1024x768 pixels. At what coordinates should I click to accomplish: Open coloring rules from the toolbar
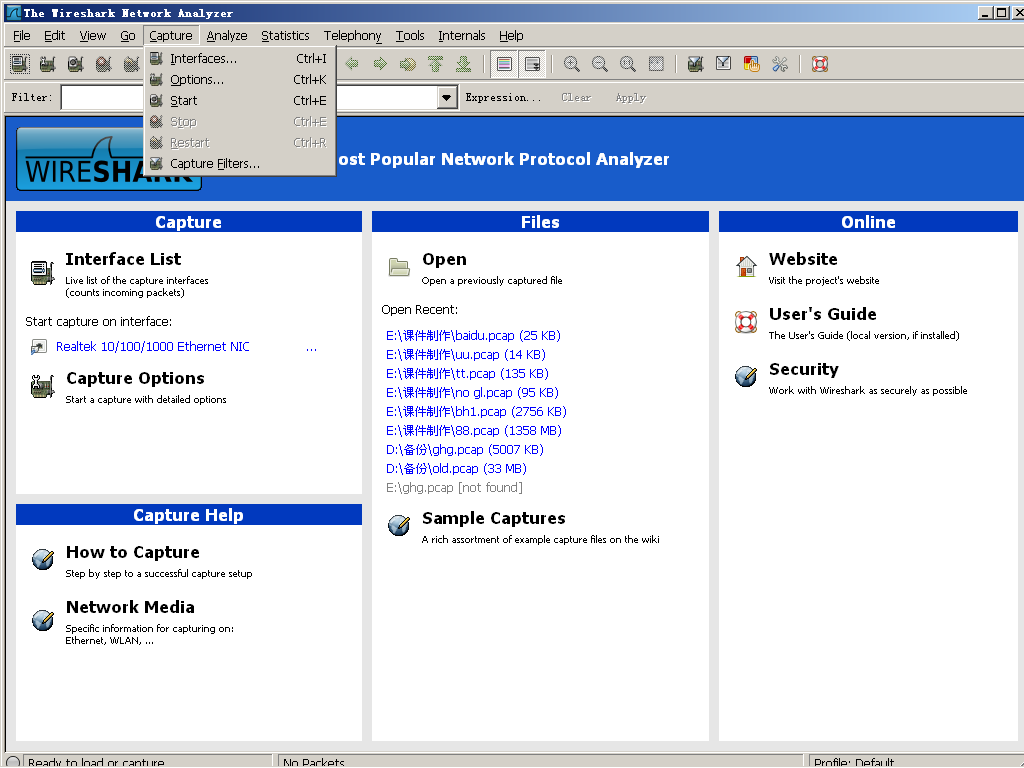751,64
